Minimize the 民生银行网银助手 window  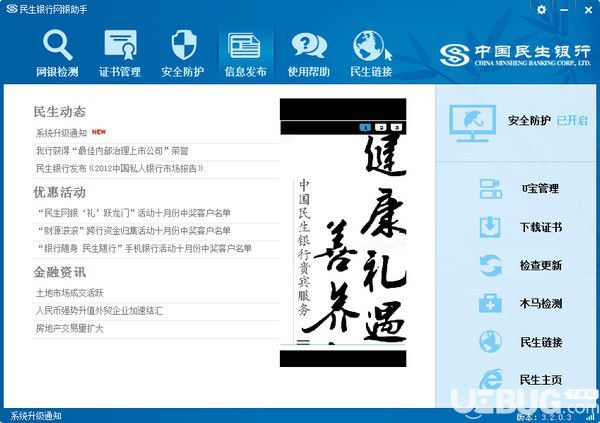pyautogui.click(x=564, y=10)
